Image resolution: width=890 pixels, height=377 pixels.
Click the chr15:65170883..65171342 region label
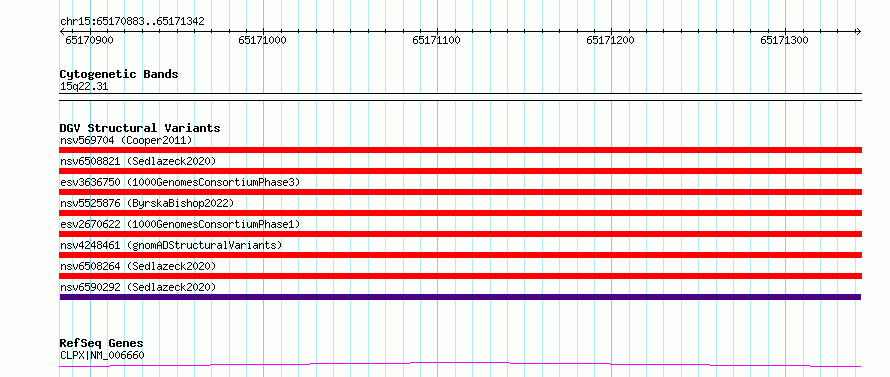pyautogui.click(x=132, y=22)
